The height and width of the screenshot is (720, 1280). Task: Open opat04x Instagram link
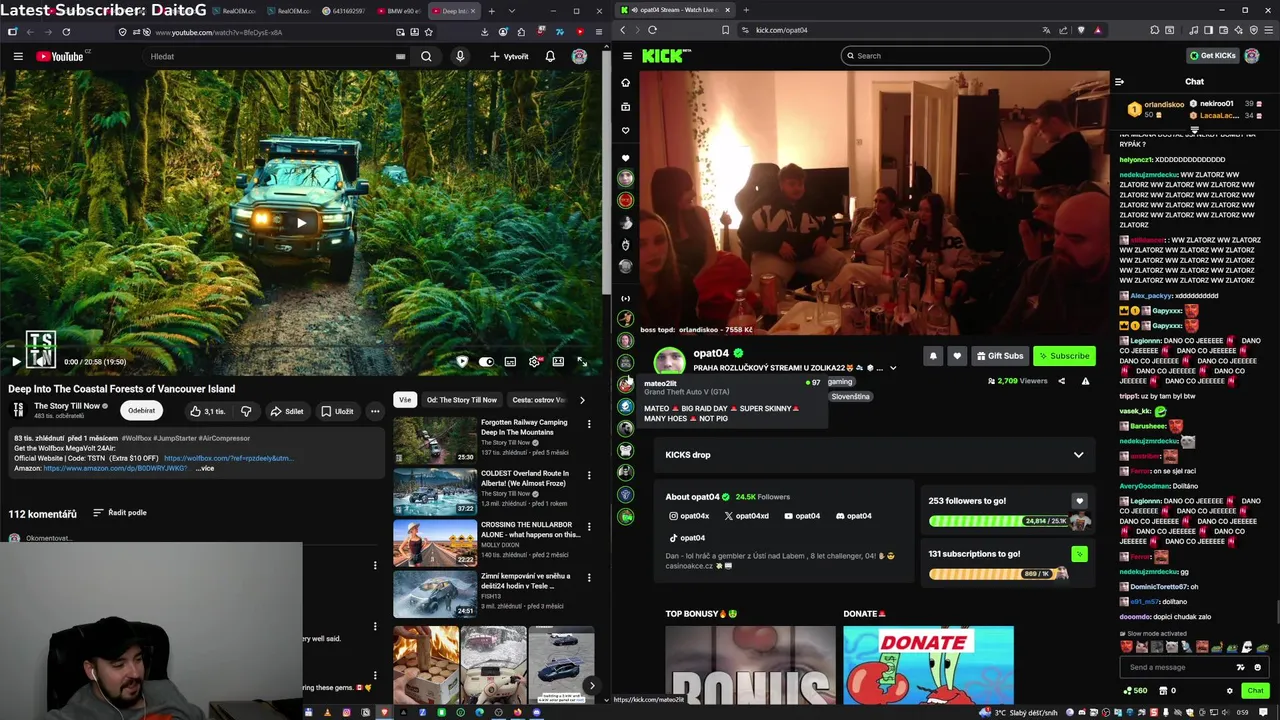point(689,516)
